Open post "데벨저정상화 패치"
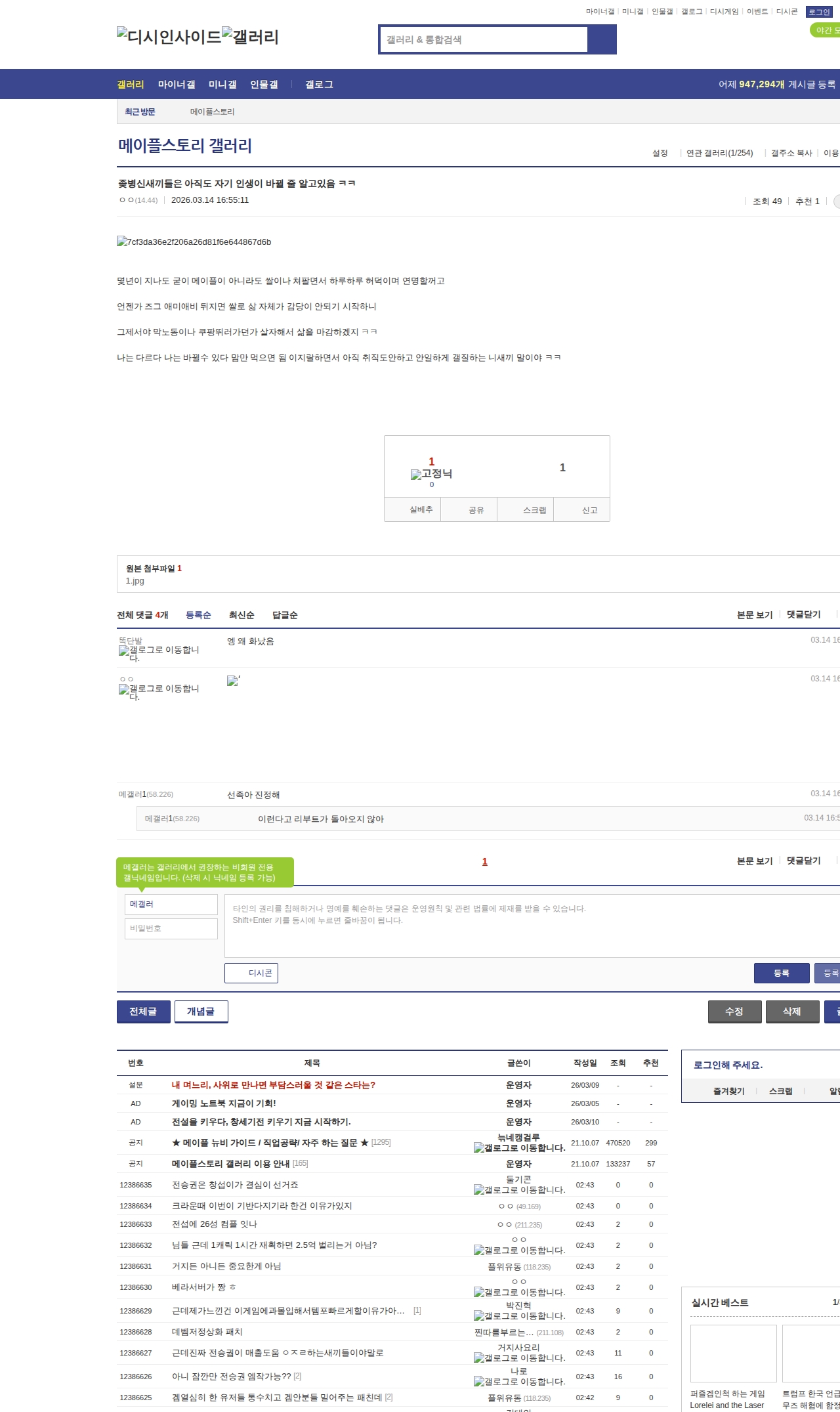The width and height of the screenshot is (840, 1412). click(207, 1332)
